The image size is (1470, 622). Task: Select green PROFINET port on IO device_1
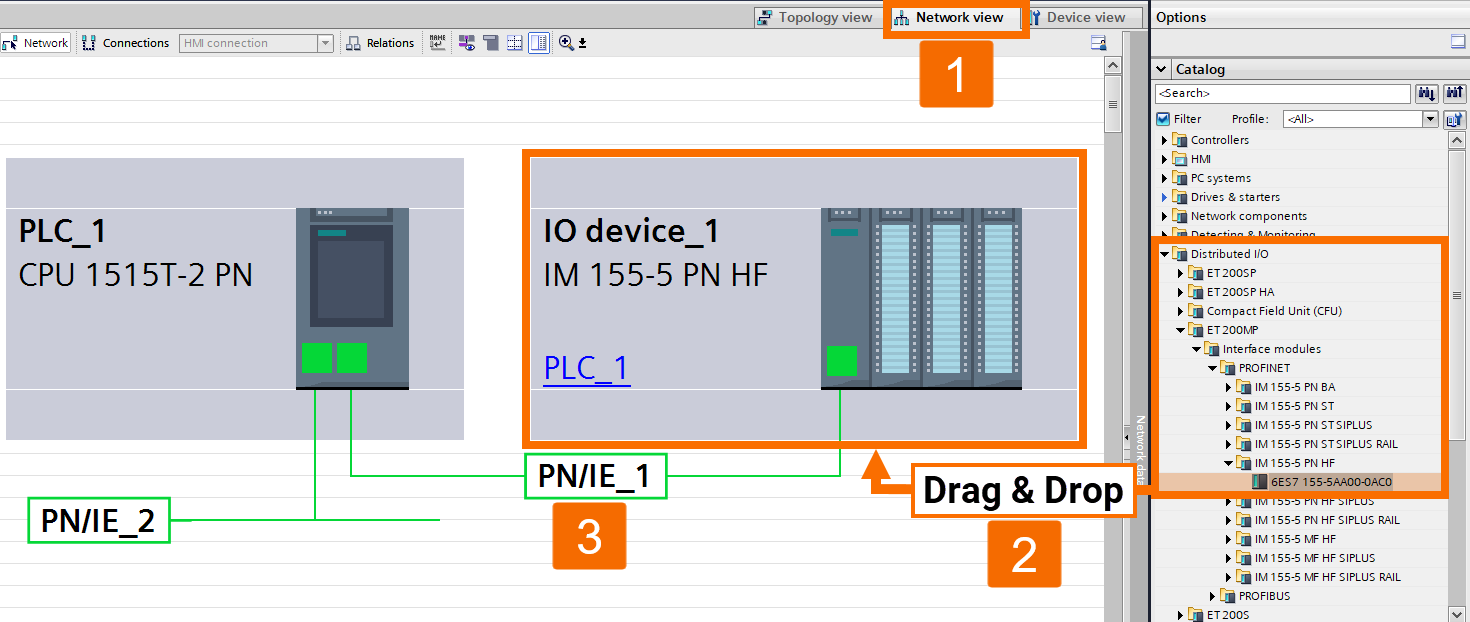click(x=842, y=361)
